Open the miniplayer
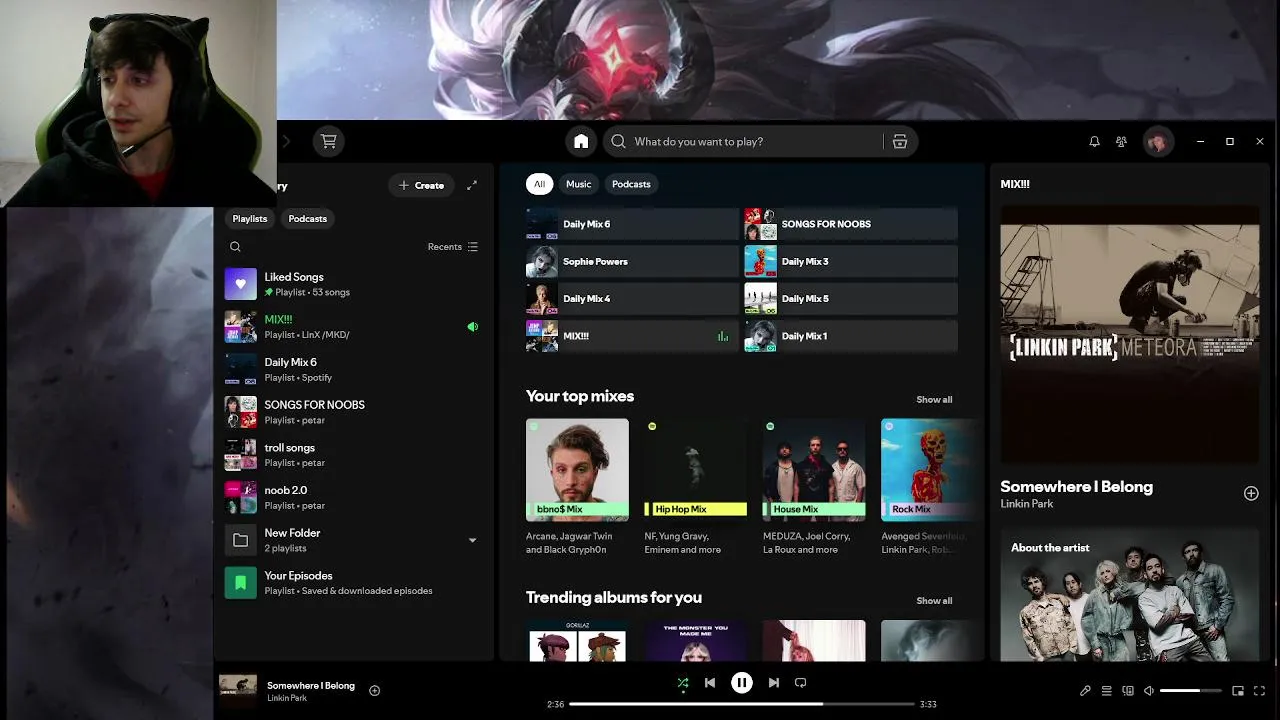 pos(1238,691)
